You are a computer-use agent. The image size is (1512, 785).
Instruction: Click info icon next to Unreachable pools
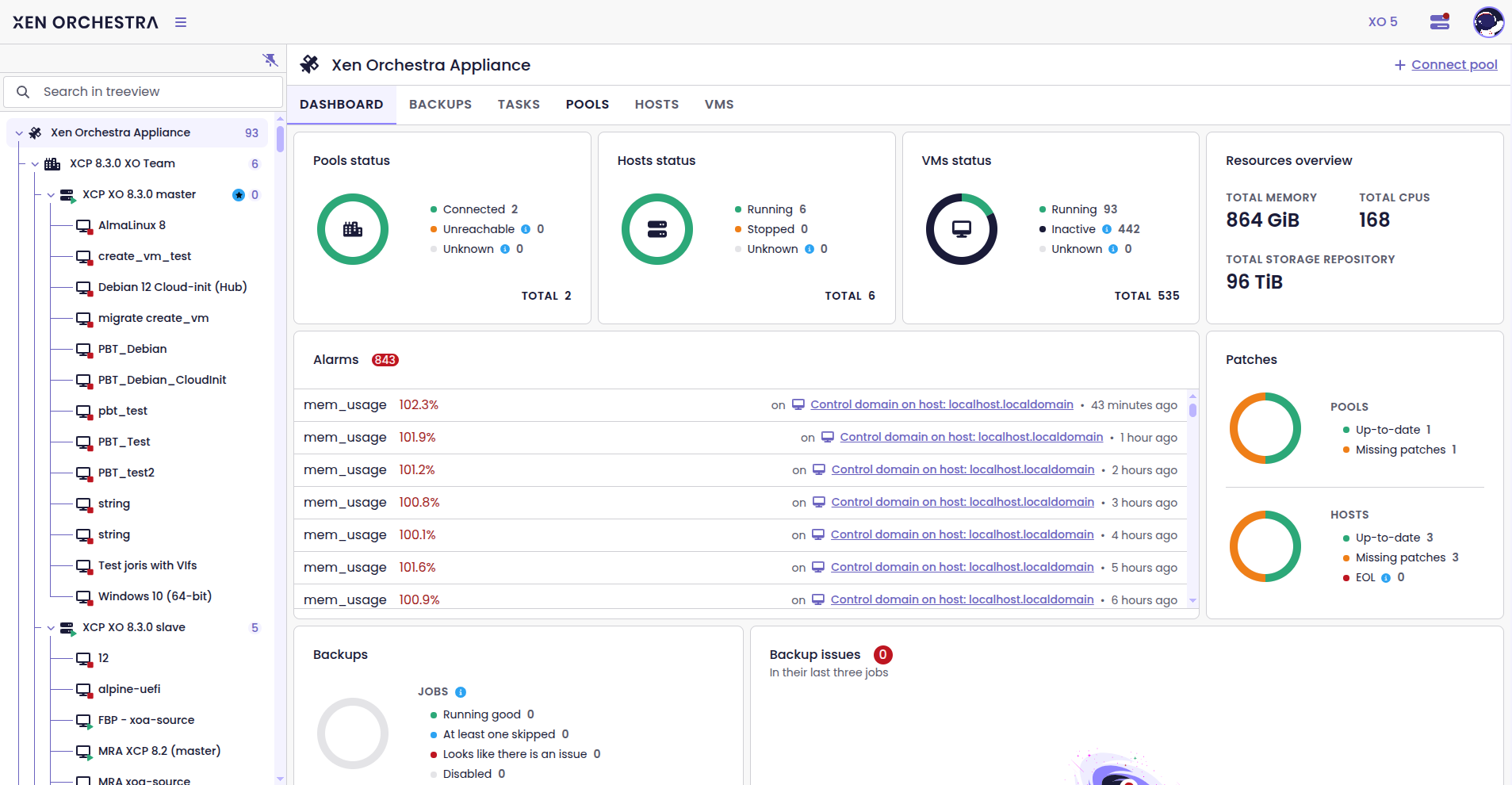(x=526, y=229)
